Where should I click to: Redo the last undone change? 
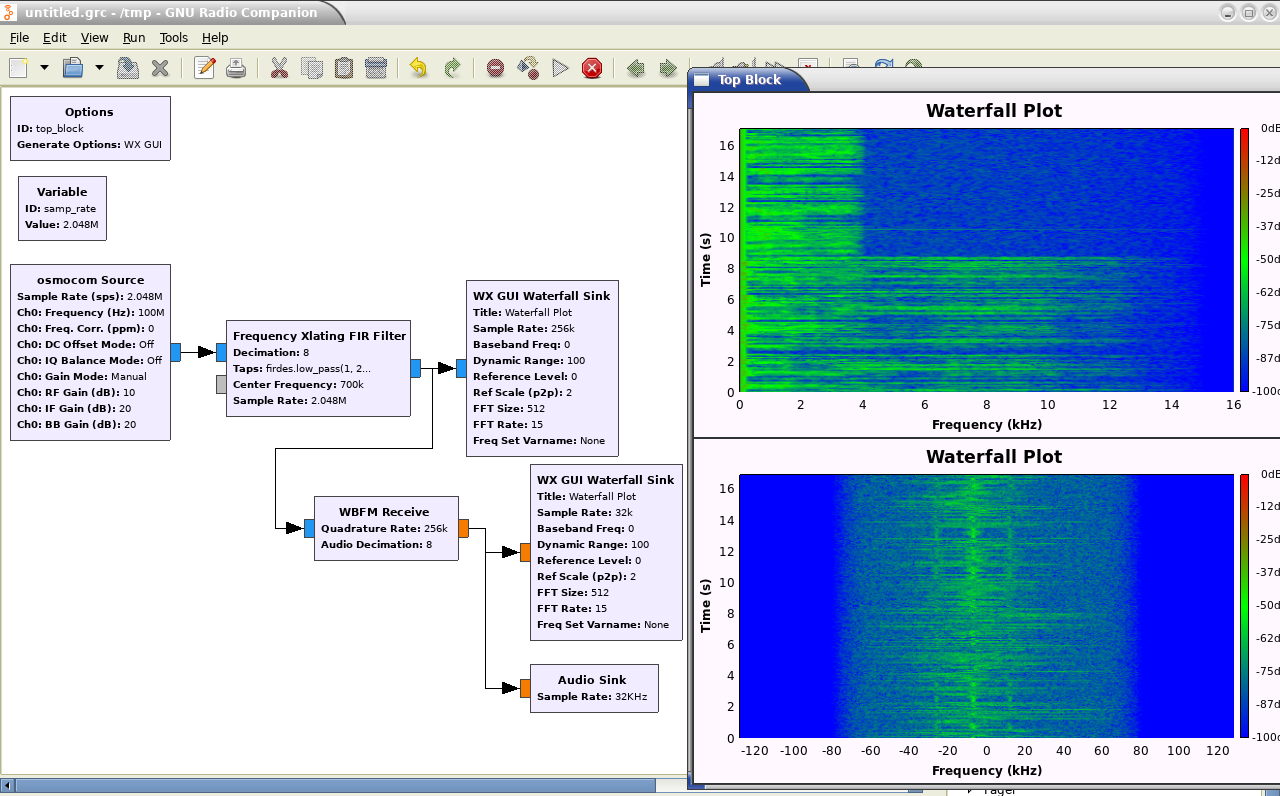[452, 68]
